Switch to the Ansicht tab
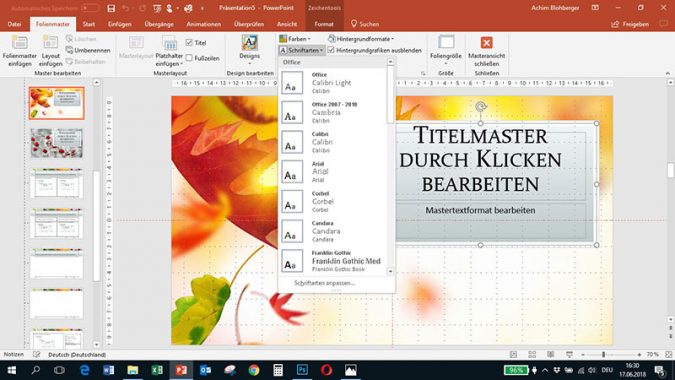The image size is (675, 380). (287, 24)
